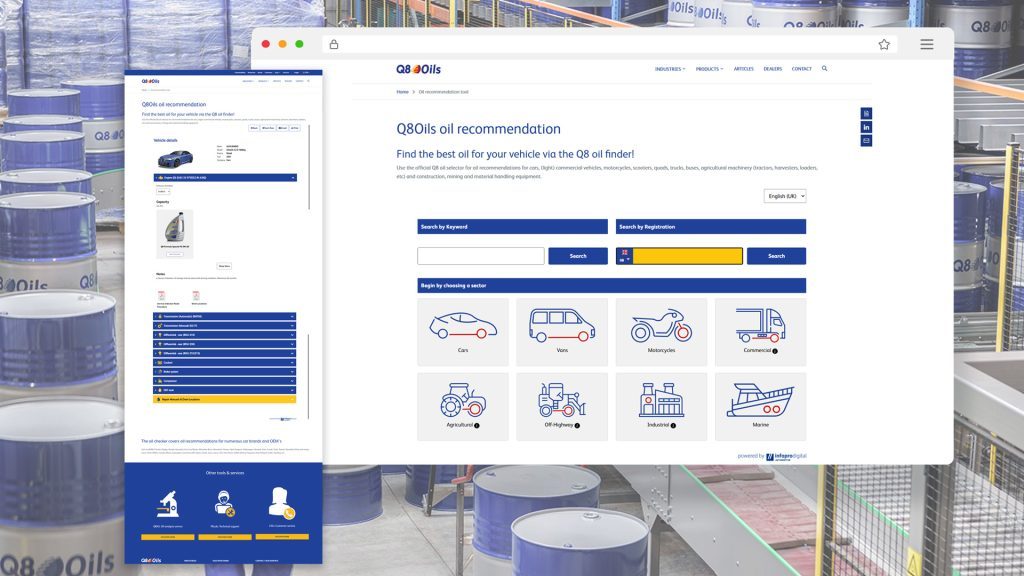
Task: Click Search next to the keyword field
Action: (578, 256)
